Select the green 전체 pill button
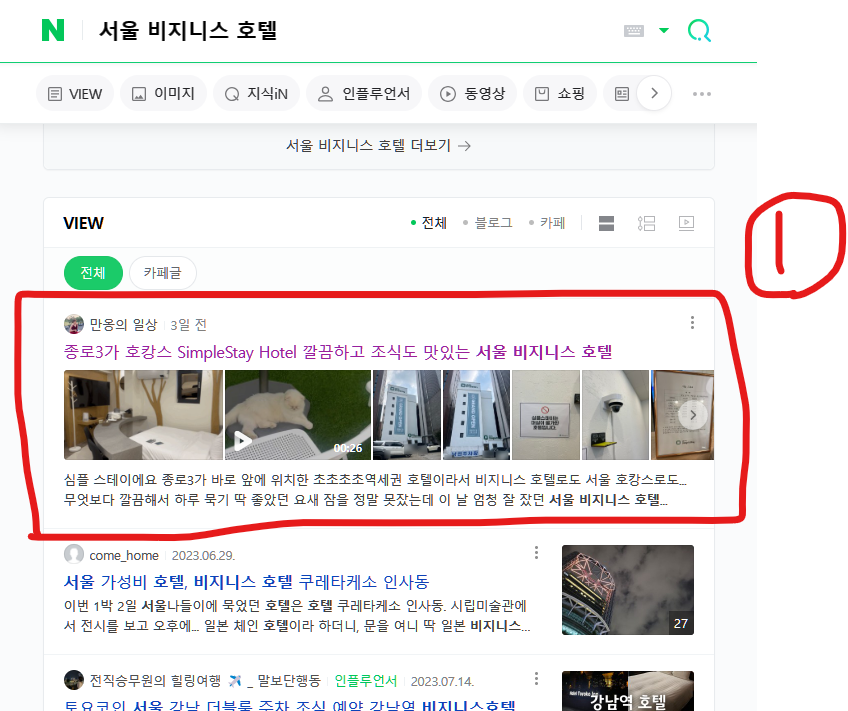Screen dimensions: 848x711 point(93,273)
